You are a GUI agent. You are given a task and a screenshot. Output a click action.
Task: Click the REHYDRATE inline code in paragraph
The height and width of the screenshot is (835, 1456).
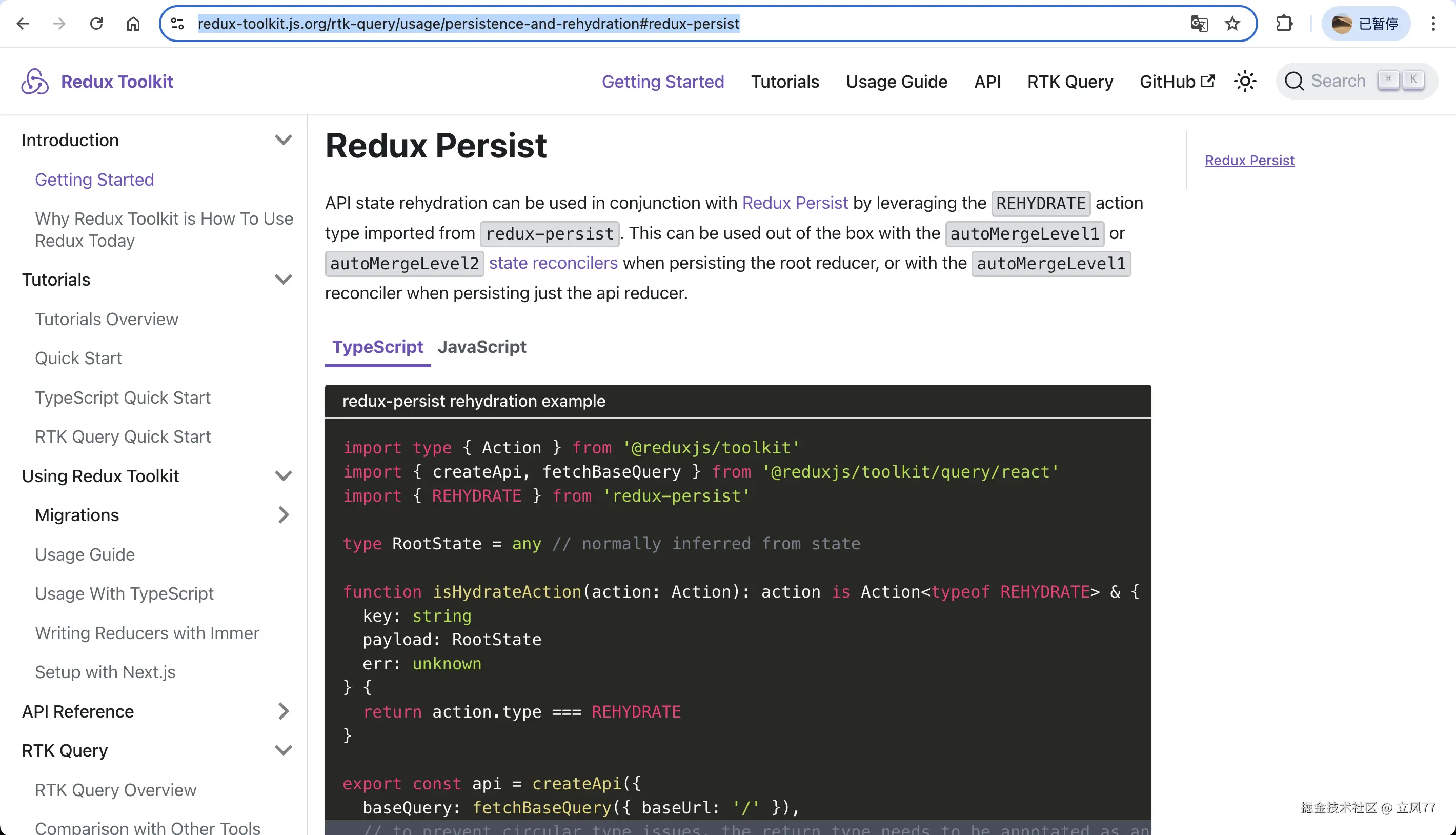coord(1040,203)
